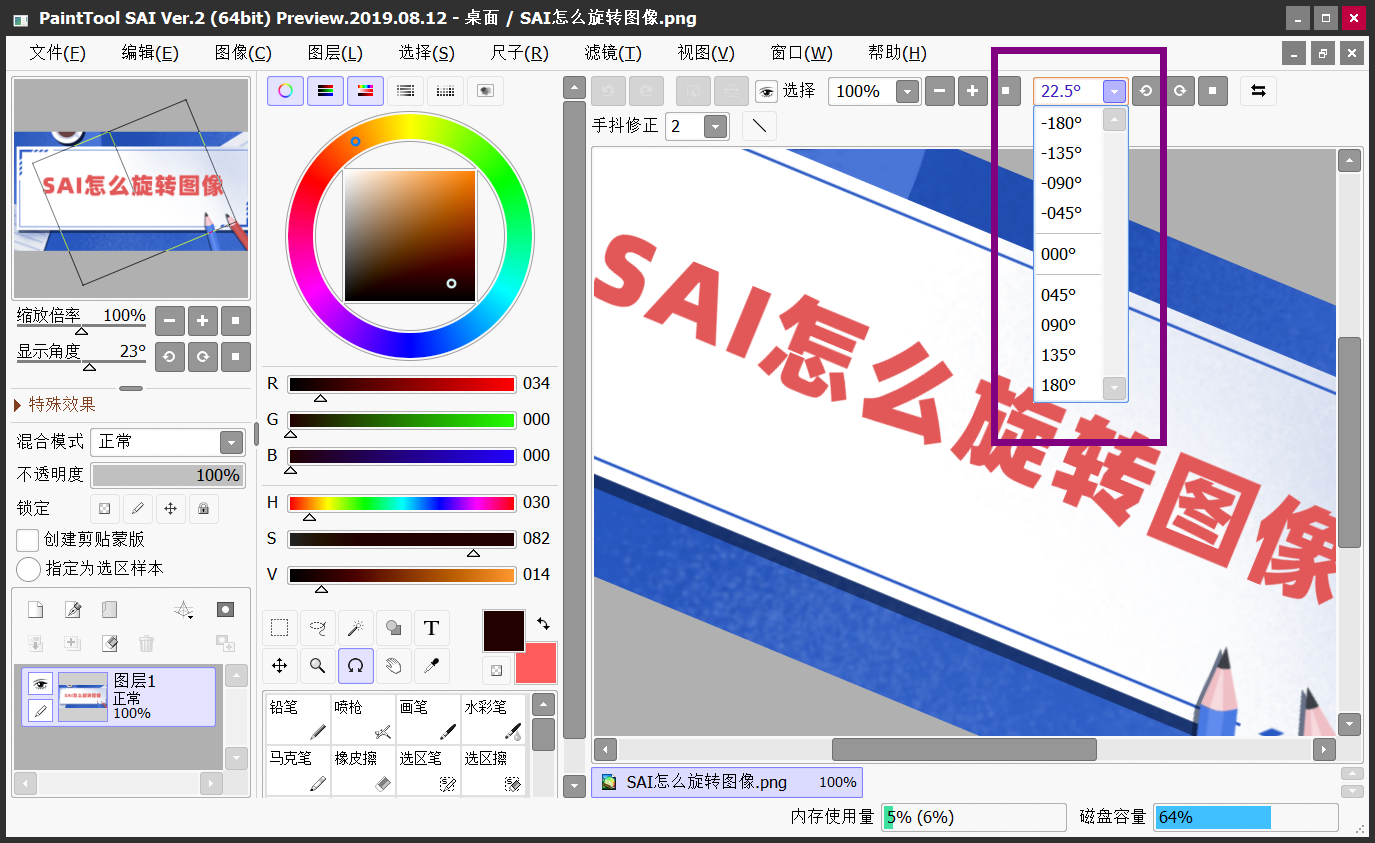This screenshot has height=843, width=1375.
Task: Open the 图层(L) menu
Action: [x=335, y=53]
